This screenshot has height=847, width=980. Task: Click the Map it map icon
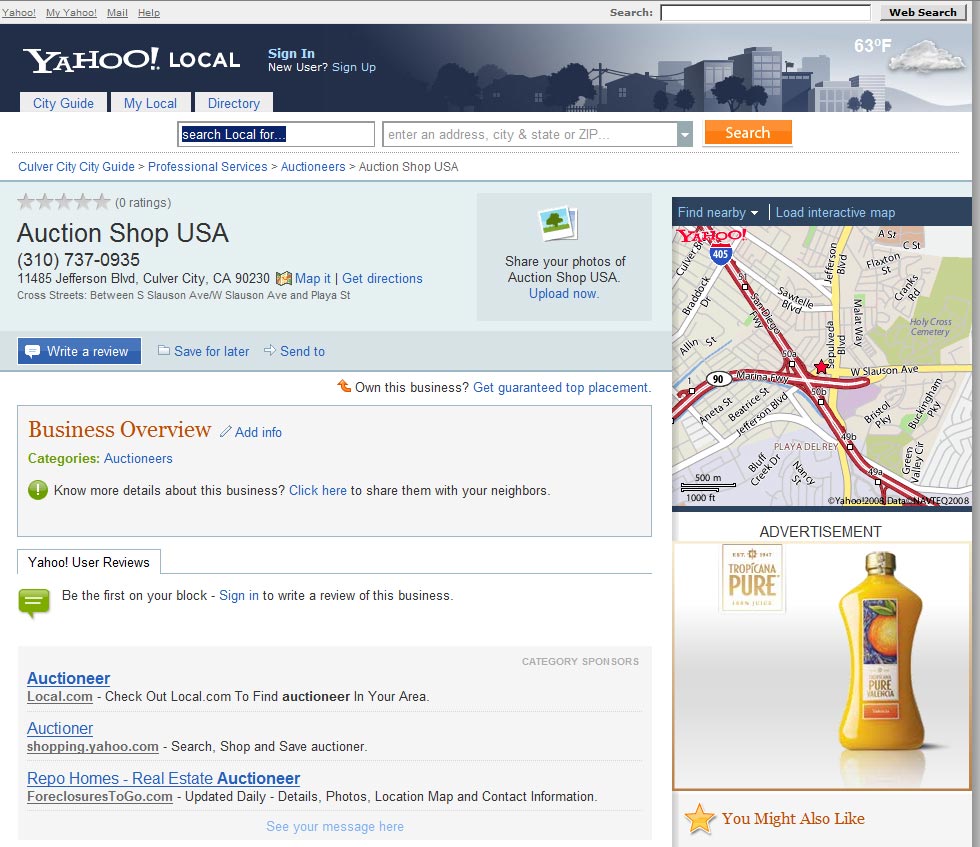coord(284,278)
